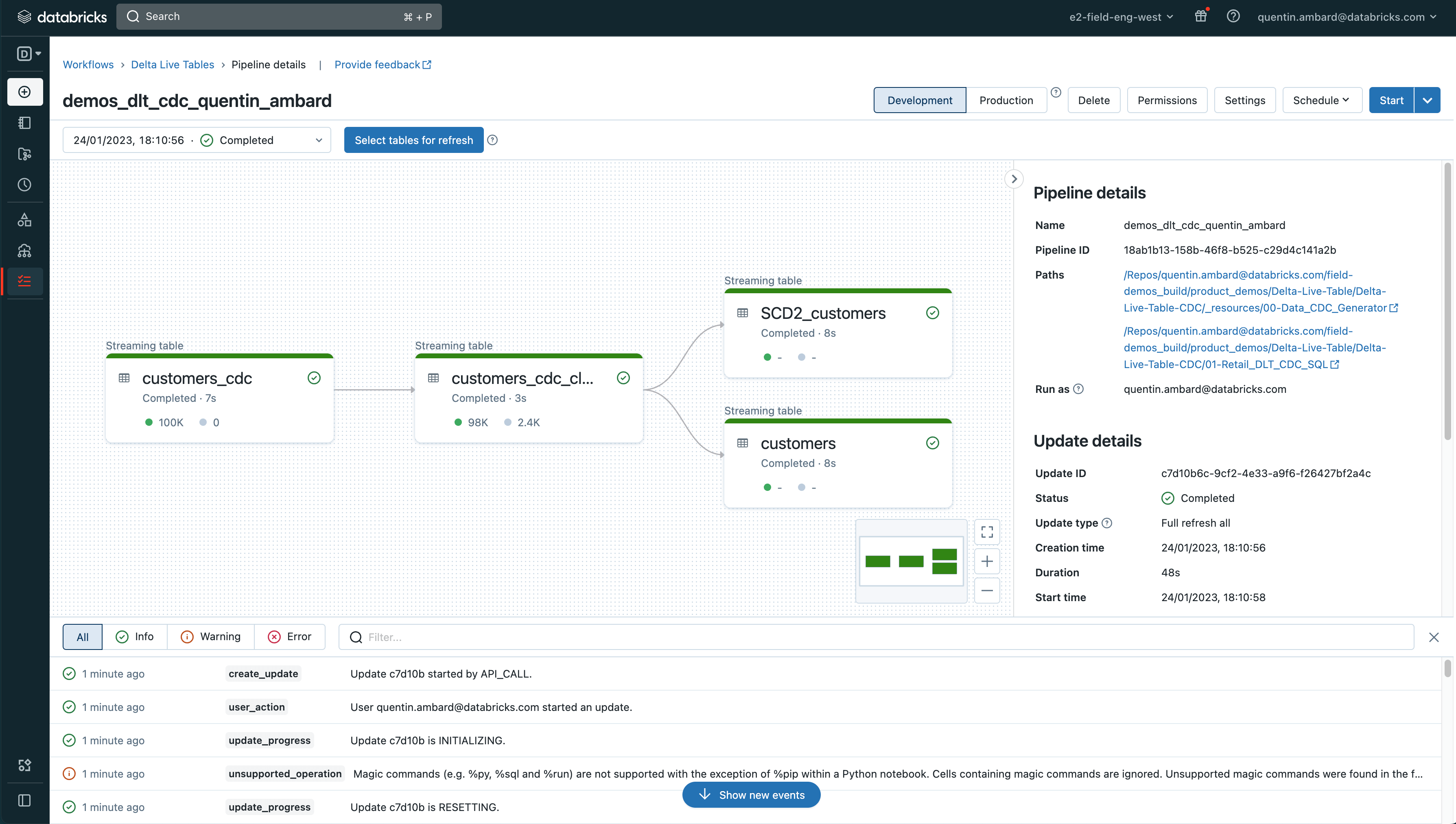Expand the Start button dropdown arrow

[x=1427, y=100]
